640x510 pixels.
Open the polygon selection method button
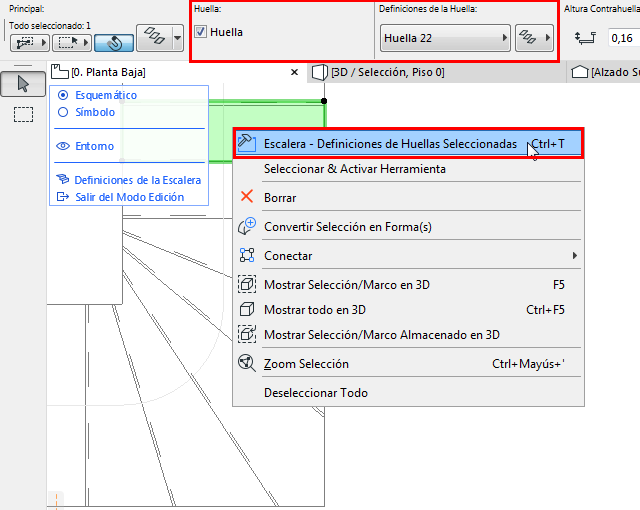(30, 43)
